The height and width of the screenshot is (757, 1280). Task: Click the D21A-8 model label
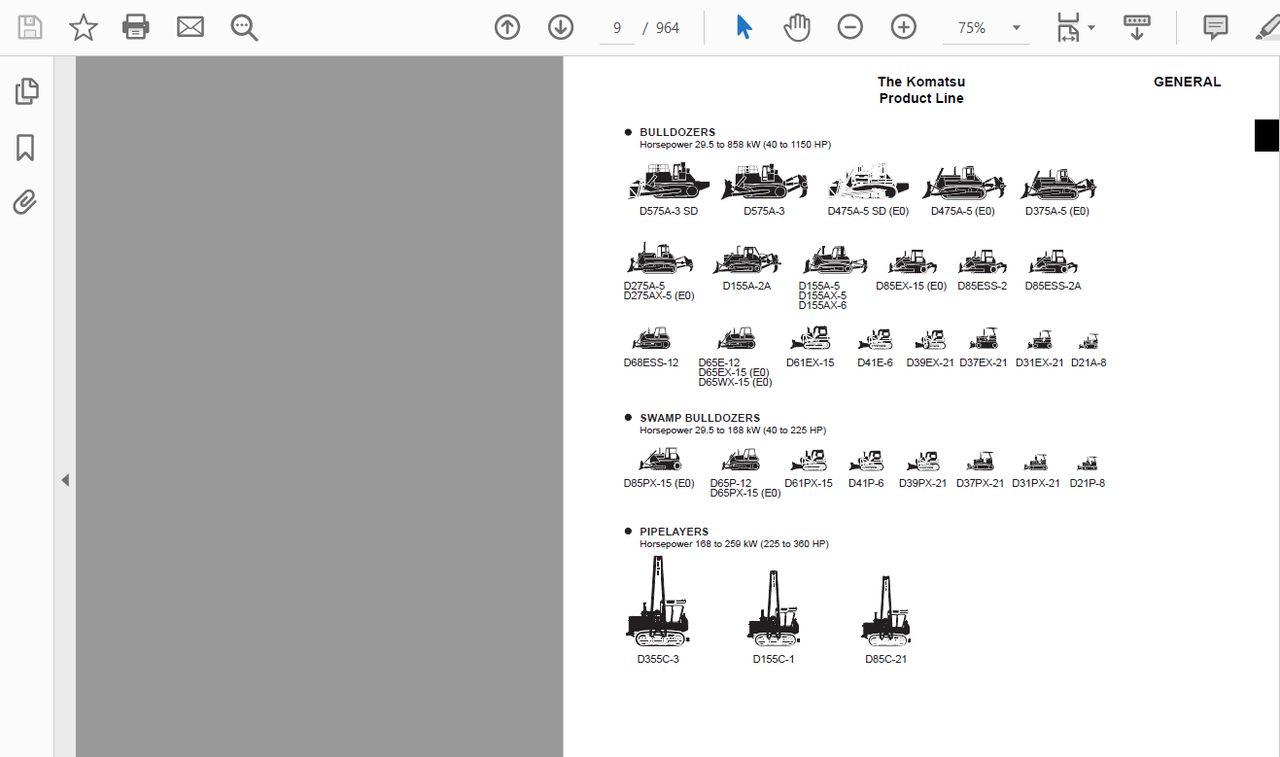(1088, 363)
